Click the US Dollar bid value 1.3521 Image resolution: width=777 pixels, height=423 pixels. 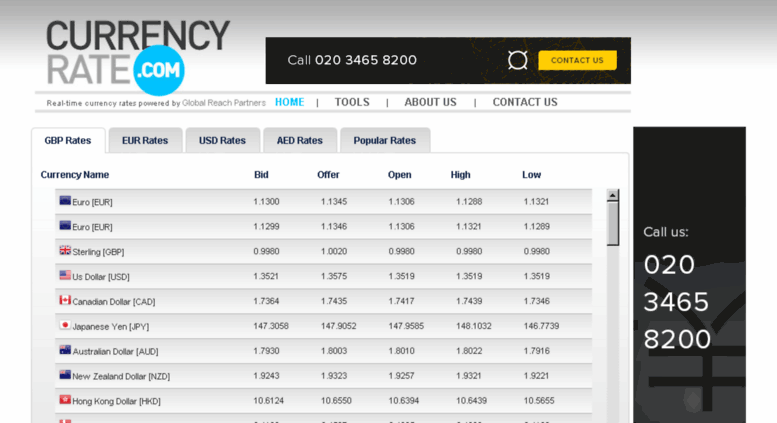coord(266,276)
